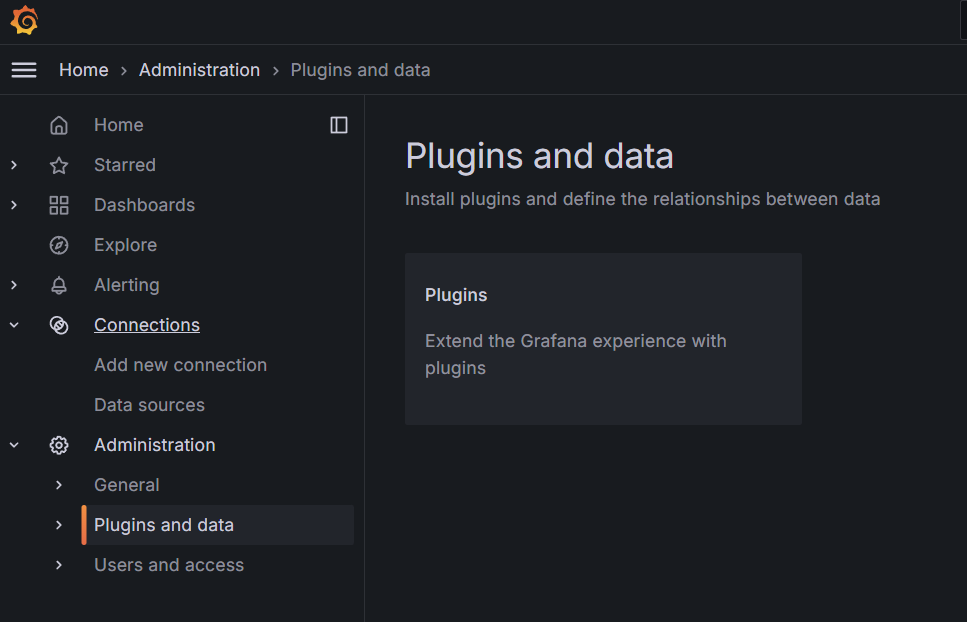Open Add new connection menu item
967x622 pixels.
click(x=180, y=365)
